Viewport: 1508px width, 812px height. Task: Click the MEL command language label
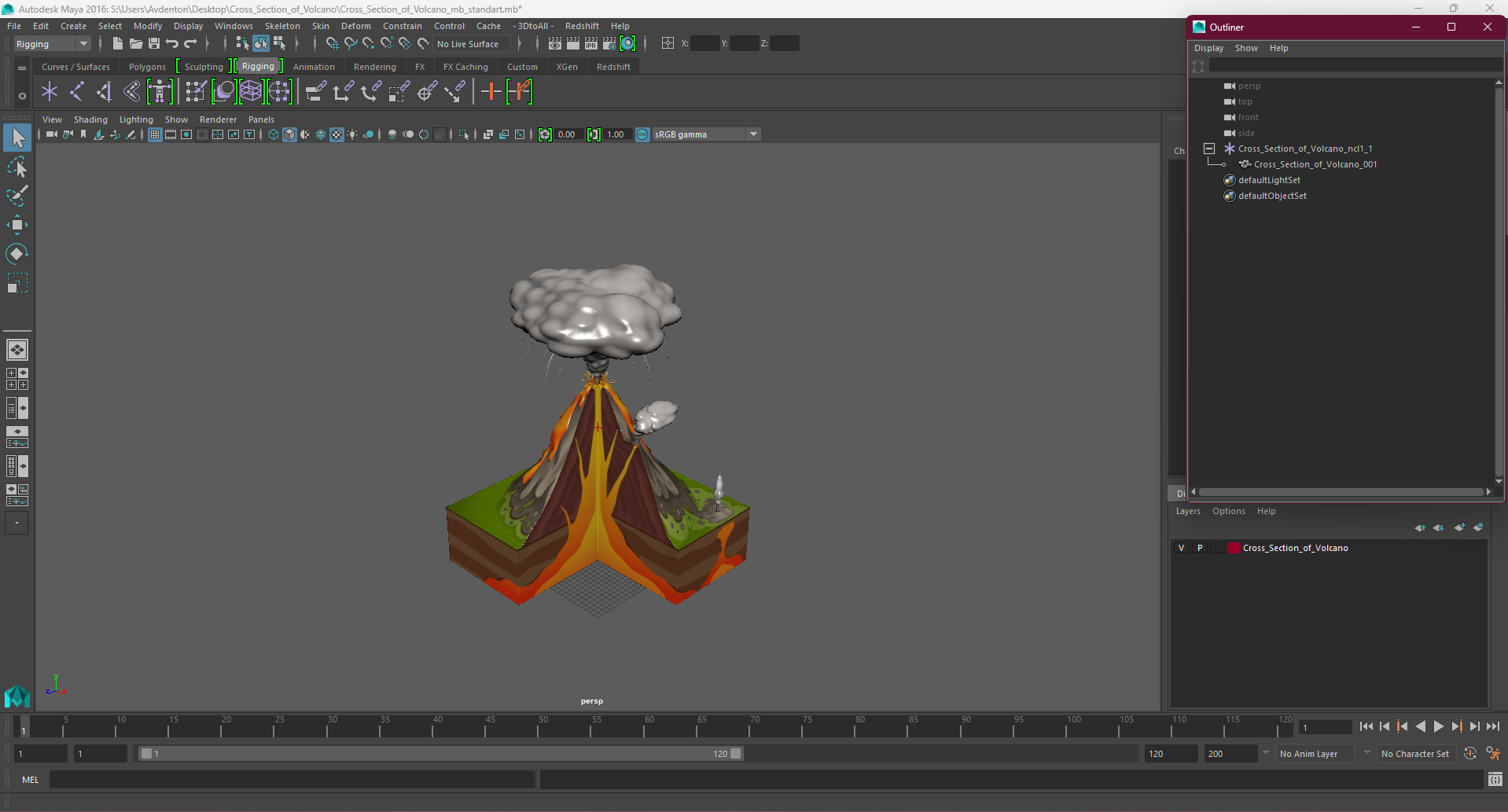(x=31, y=780)
